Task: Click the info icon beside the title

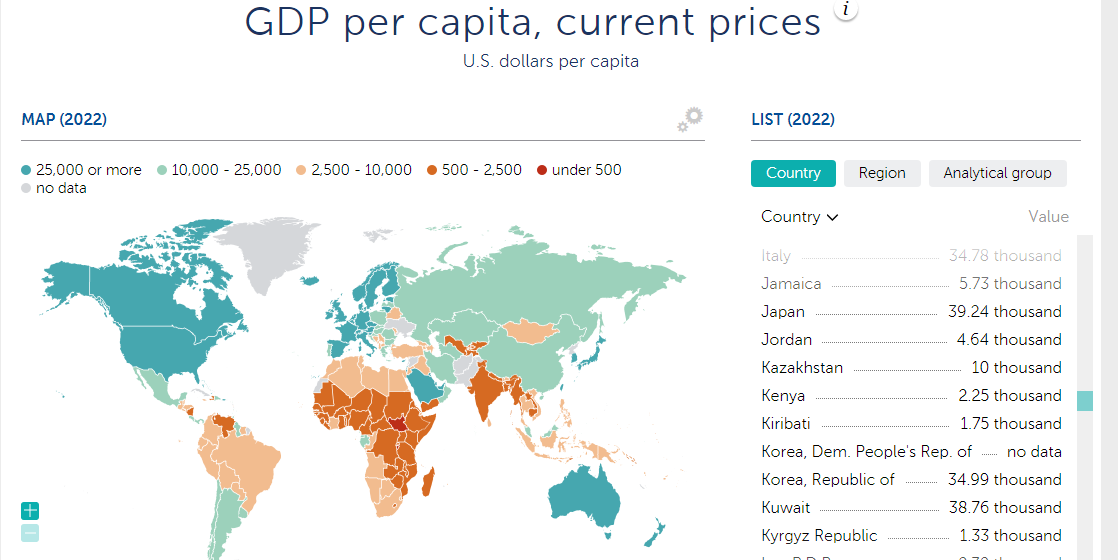Action: (846, 10)
